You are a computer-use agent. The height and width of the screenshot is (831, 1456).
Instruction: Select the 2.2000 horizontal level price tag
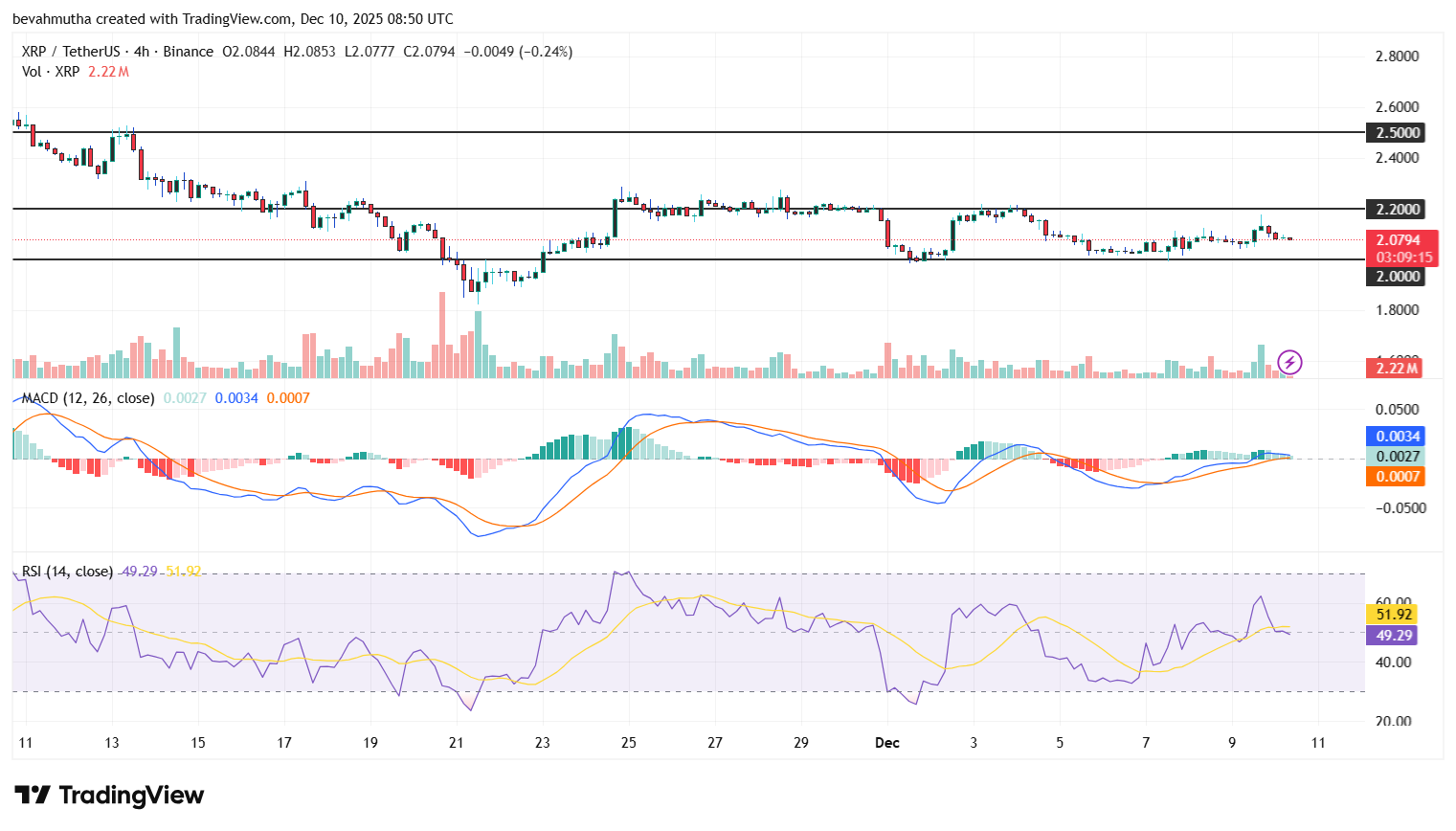[x=1398, y=209]
